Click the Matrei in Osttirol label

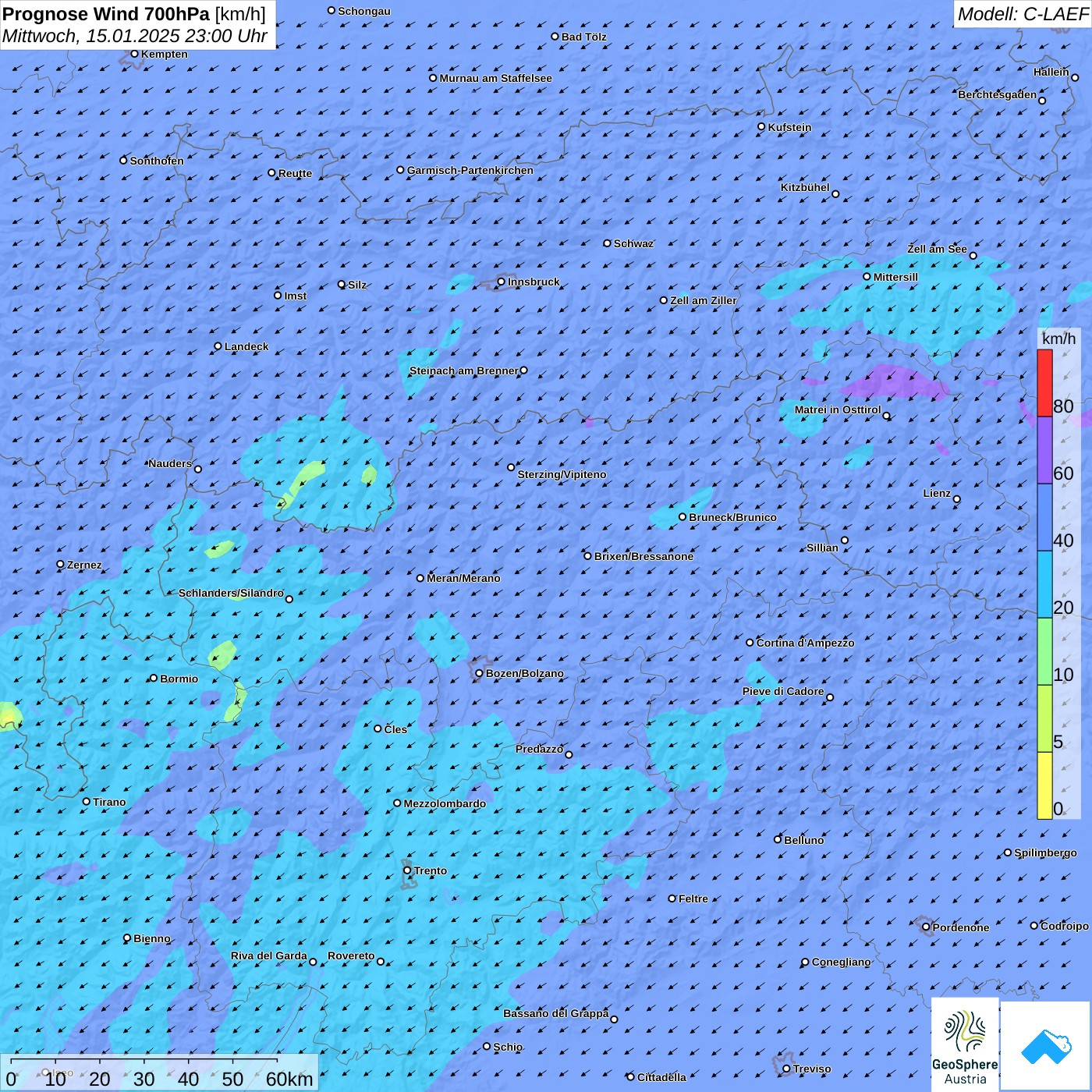tap(838, 409)
